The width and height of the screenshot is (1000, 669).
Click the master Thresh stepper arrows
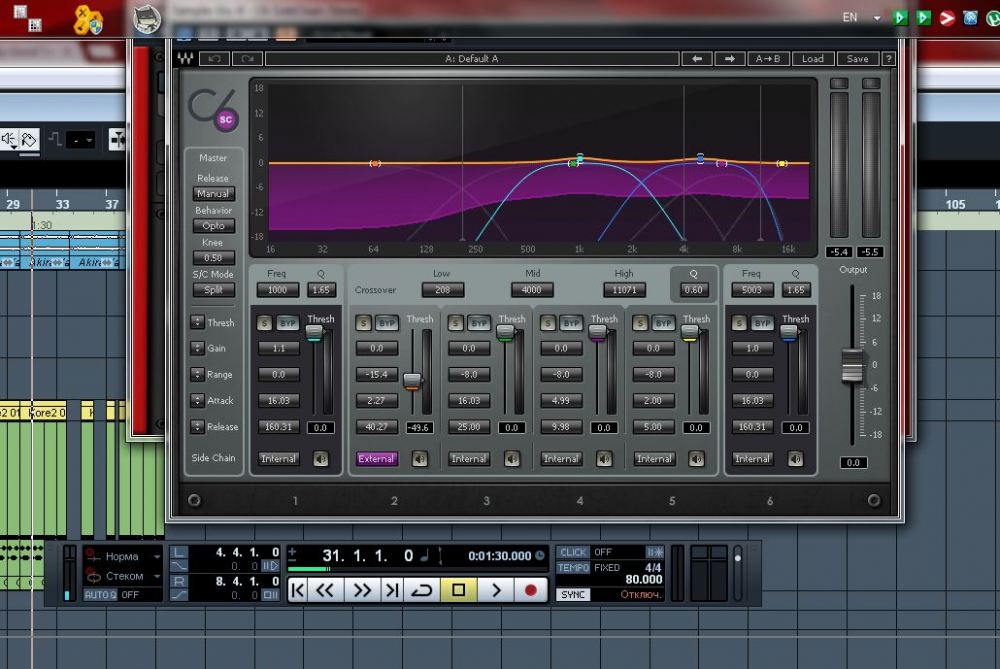coord(197,322)
